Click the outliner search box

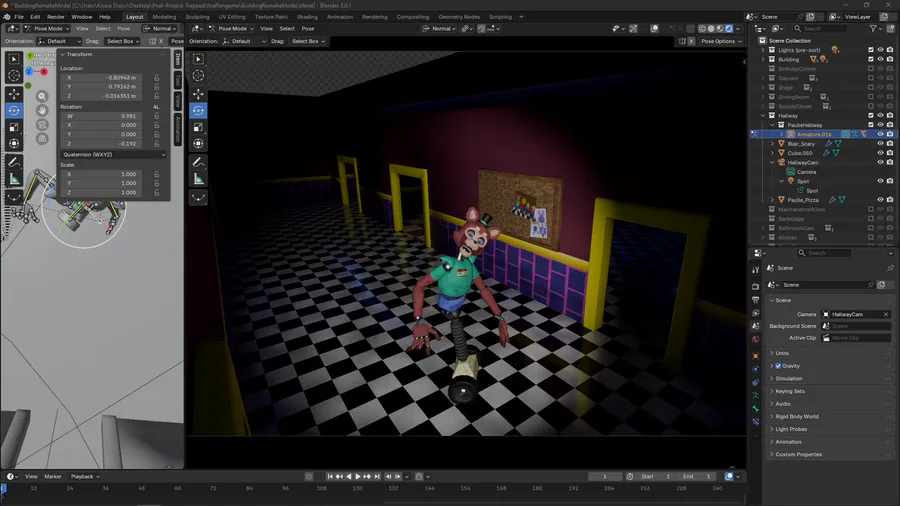click(x=820, y=28)
